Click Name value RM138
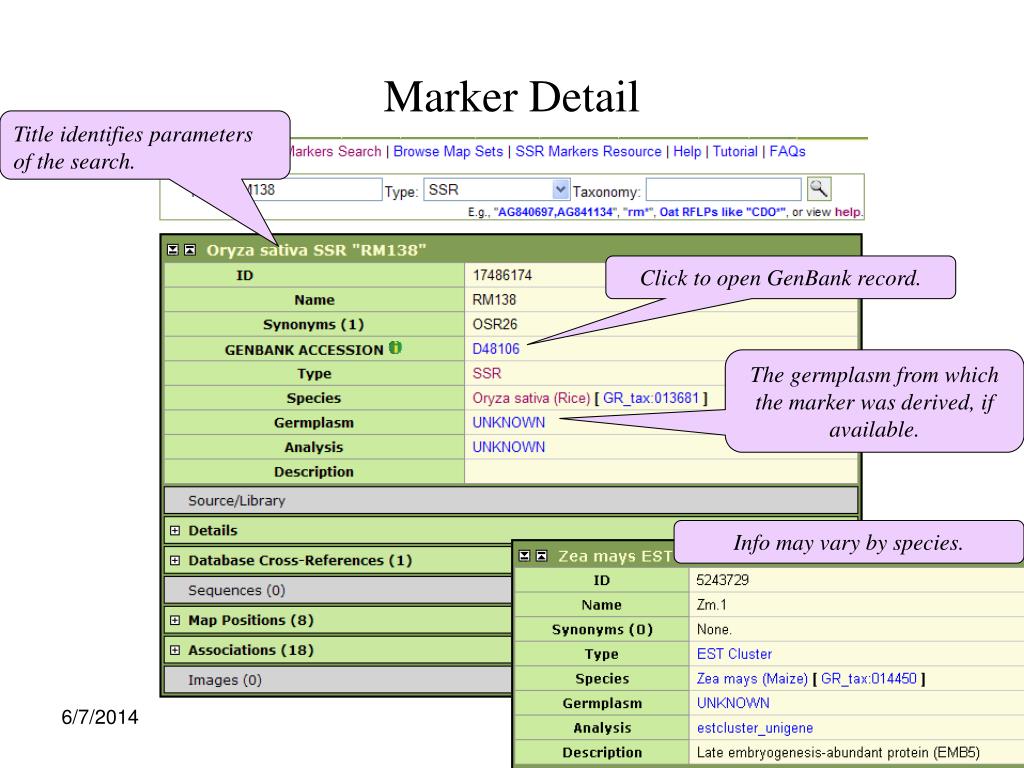Screen dimensions: 1024x768 pyautogui.click(x=494, y=300)
